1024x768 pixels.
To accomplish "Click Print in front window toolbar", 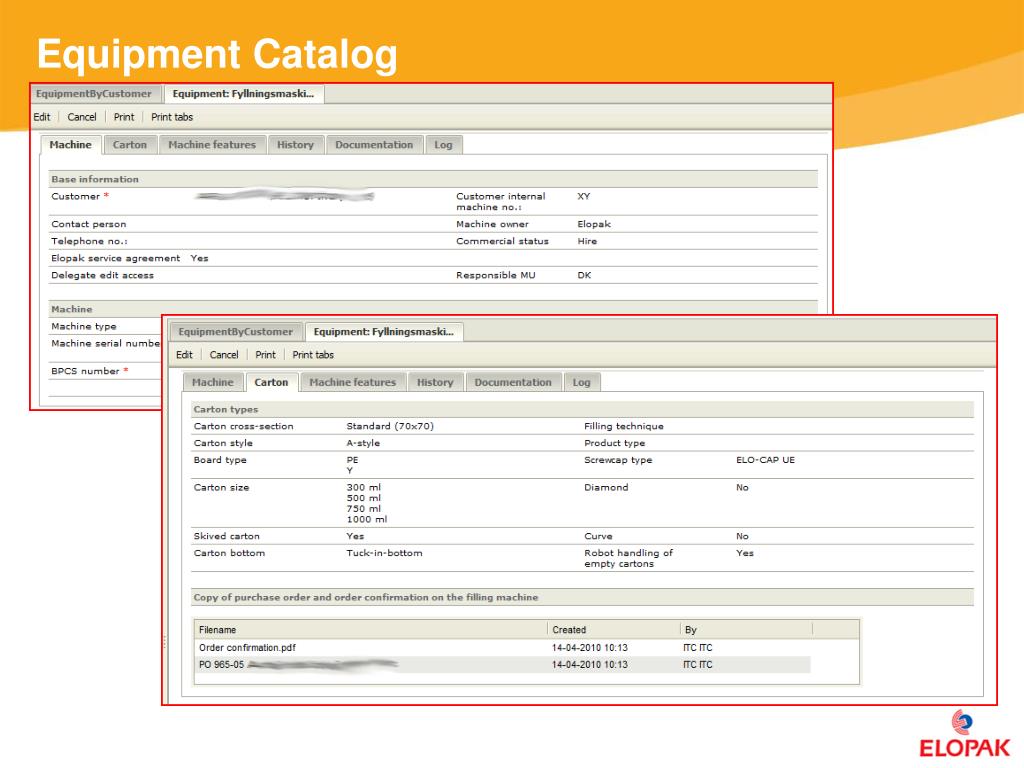I will tap(265, 355).
